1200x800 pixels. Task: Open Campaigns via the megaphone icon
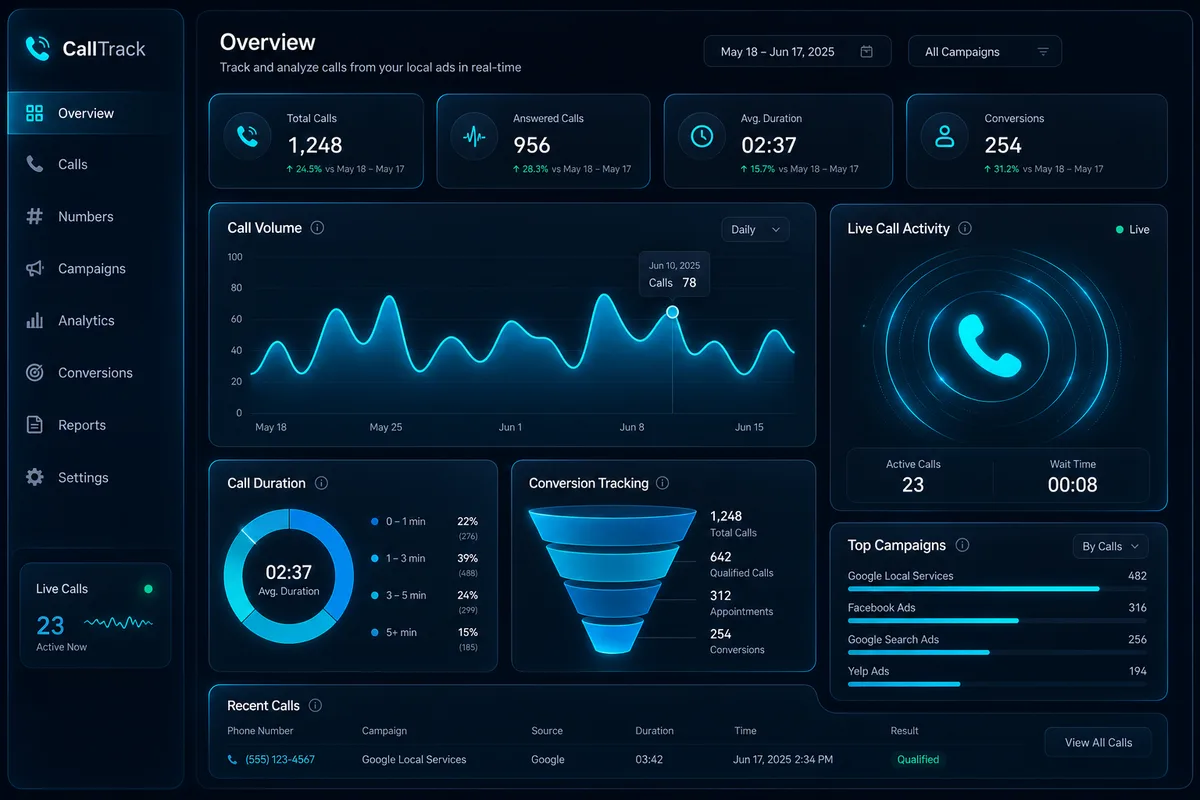tap(35, 268)
